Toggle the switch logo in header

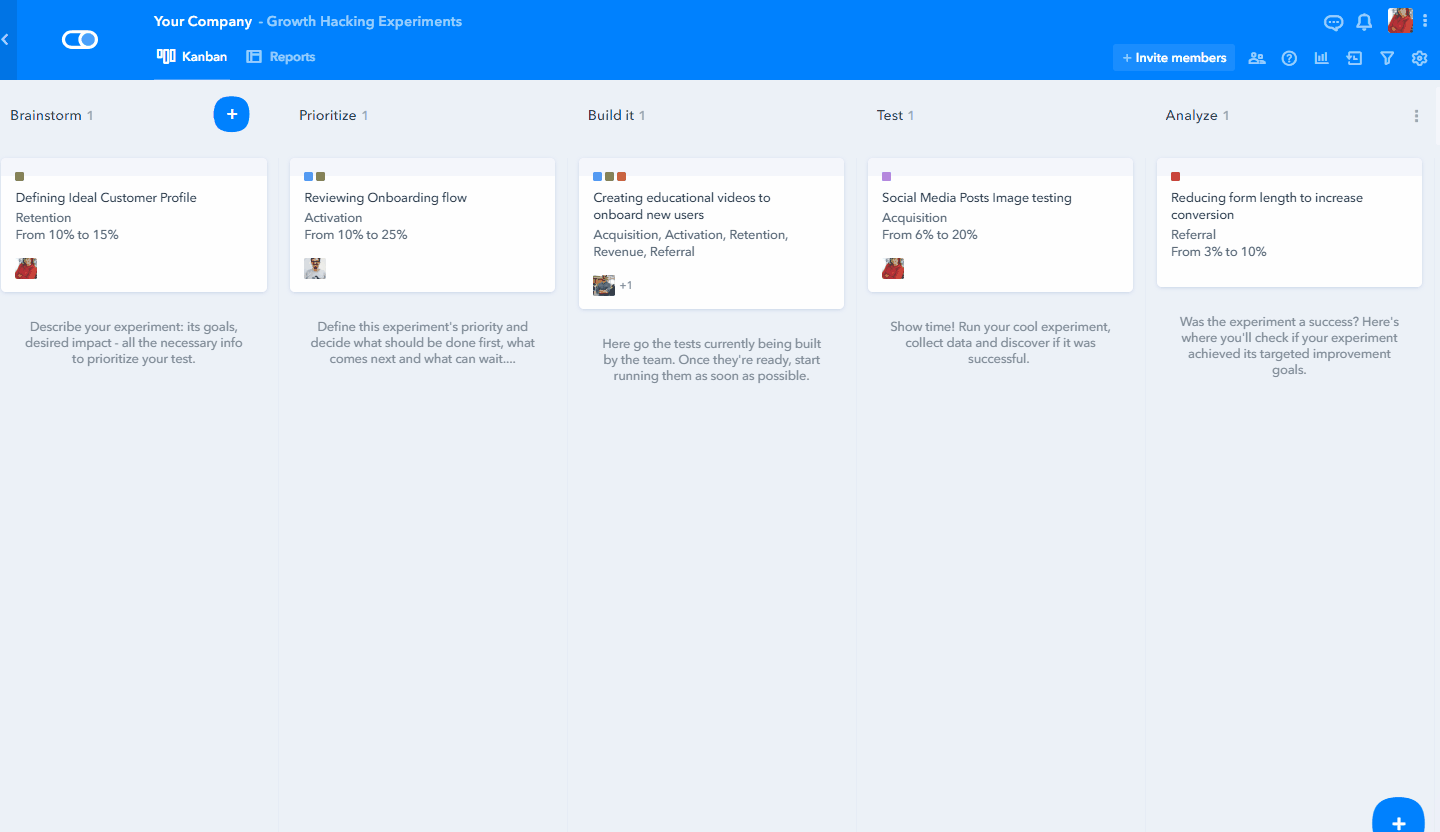coord(80,40)
